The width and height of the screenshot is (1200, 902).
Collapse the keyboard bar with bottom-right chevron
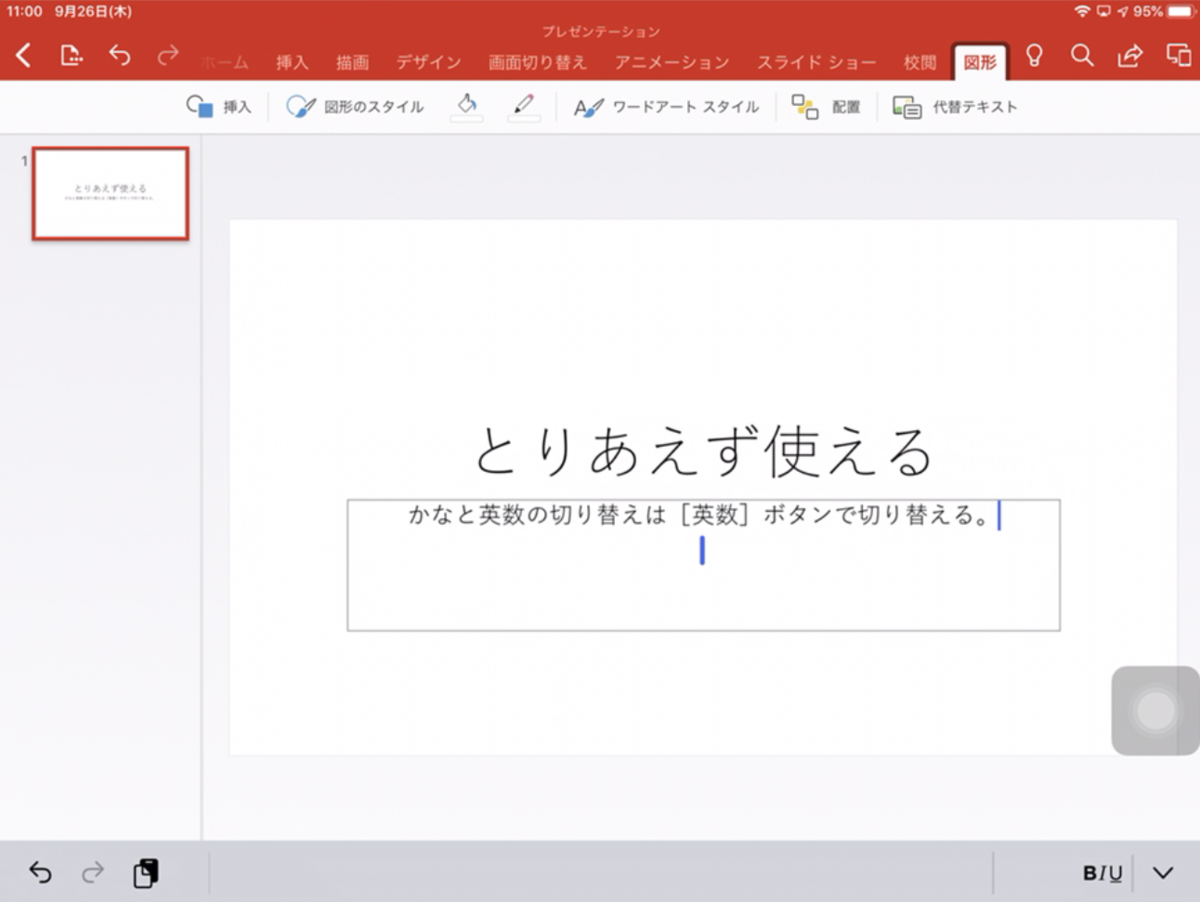1163,872
